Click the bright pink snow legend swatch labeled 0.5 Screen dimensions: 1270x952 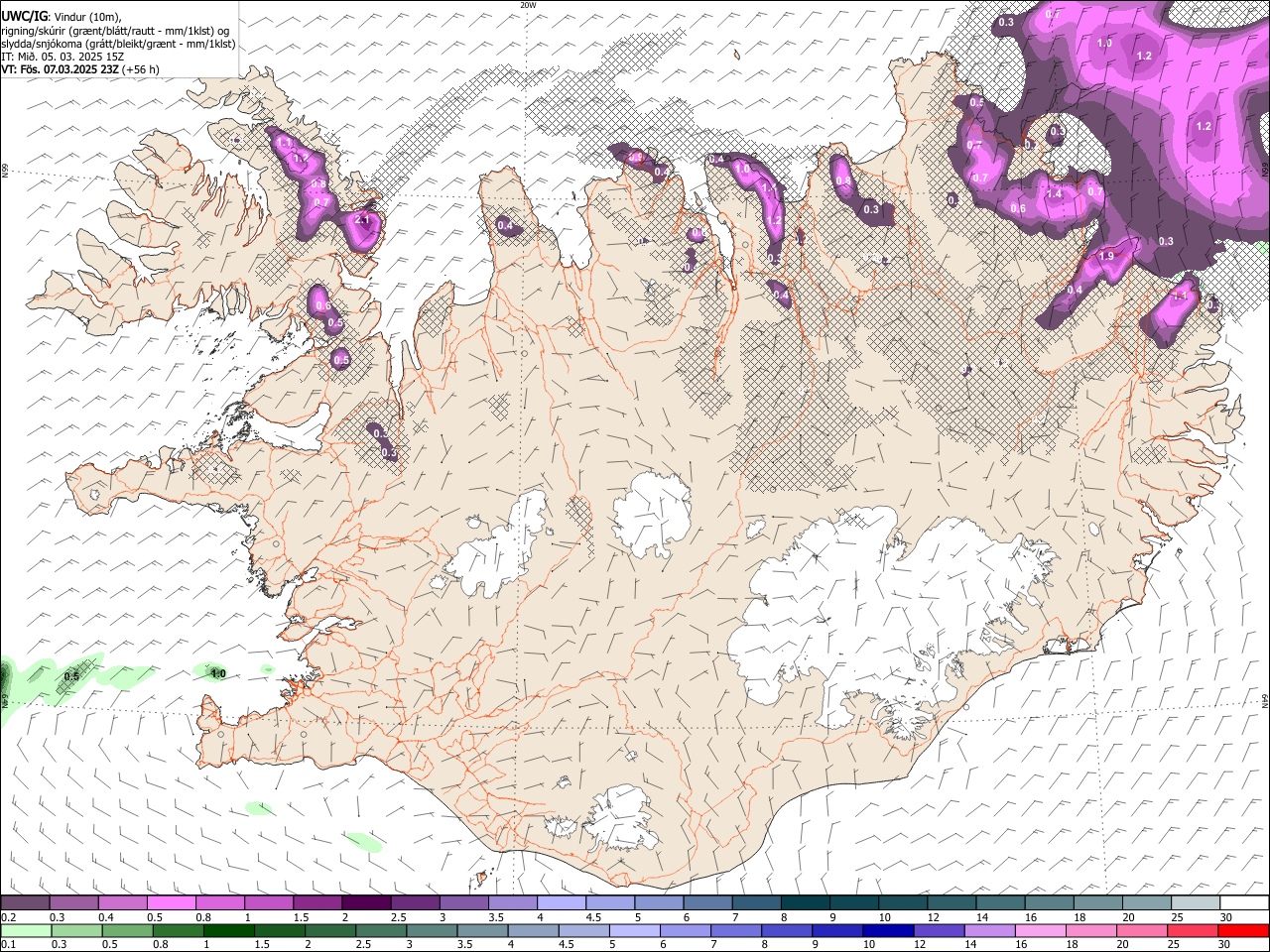[171, 903]
